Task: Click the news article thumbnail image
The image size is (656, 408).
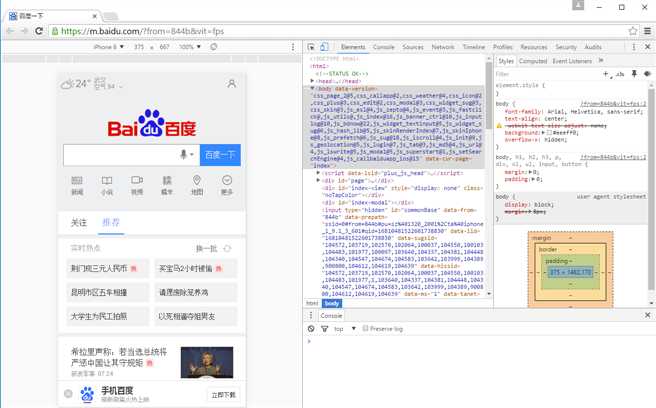Action: [x=207, y=362]
